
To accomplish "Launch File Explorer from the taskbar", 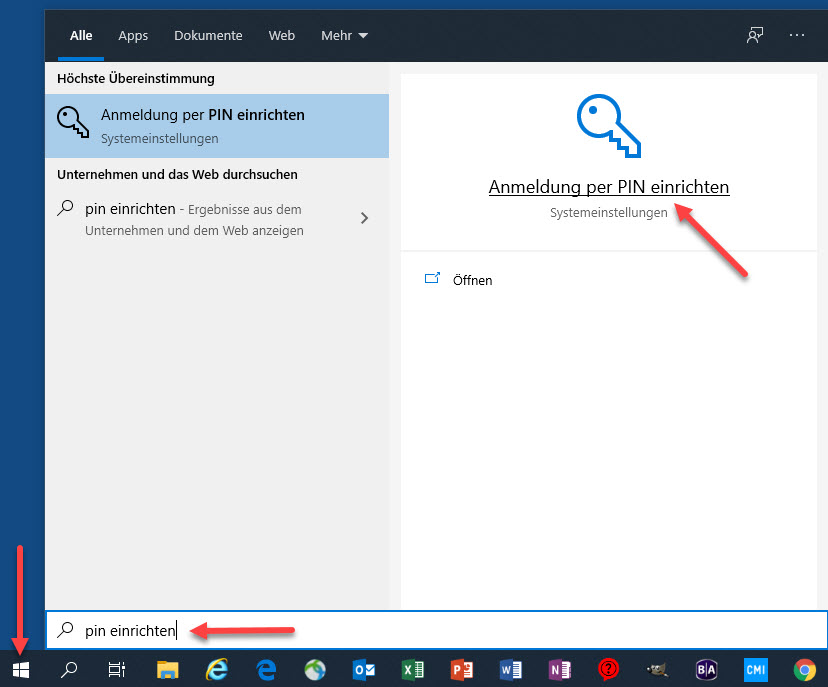I will [x=167, y=670].
